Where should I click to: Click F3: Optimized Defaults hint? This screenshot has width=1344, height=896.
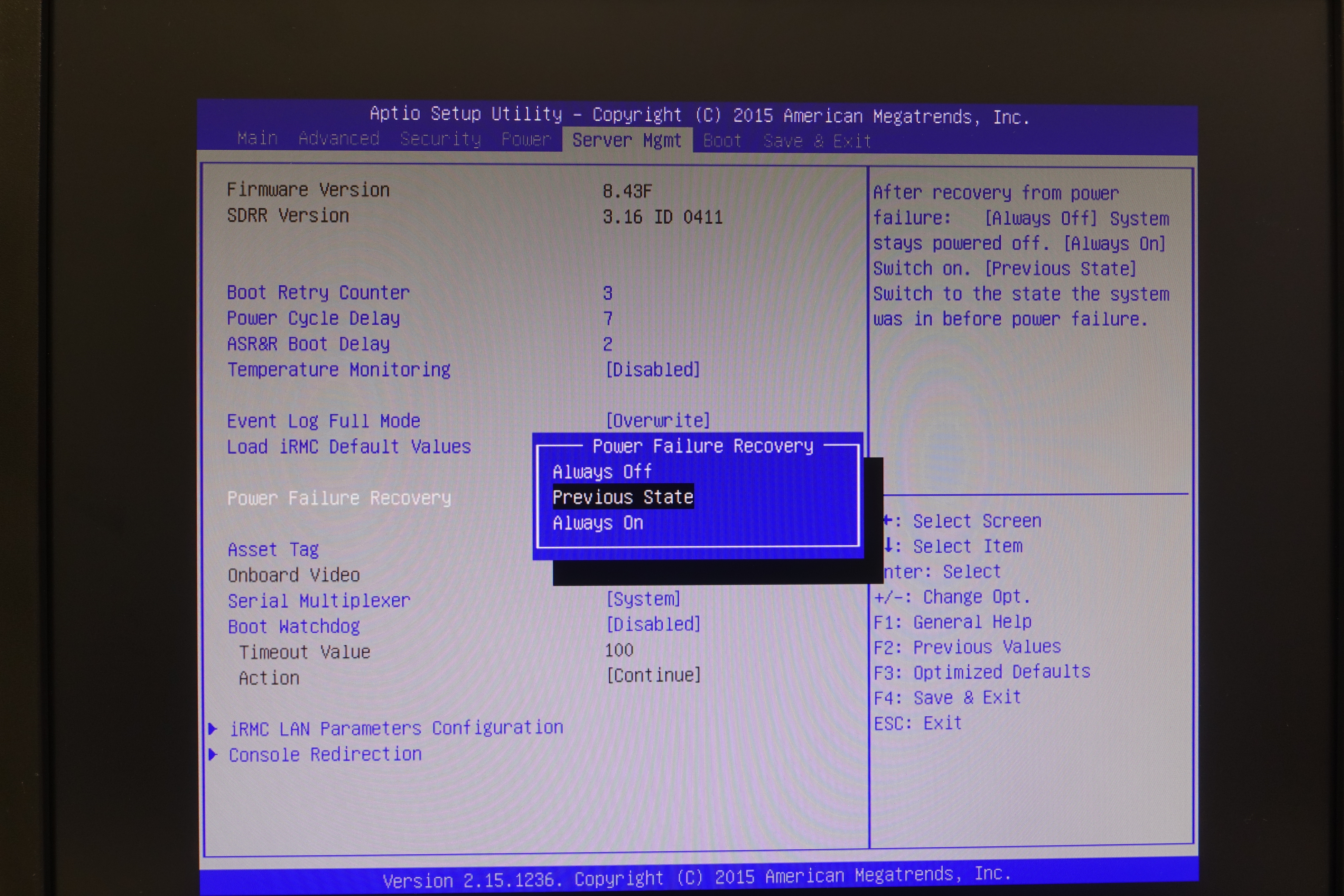click(982, 672)
